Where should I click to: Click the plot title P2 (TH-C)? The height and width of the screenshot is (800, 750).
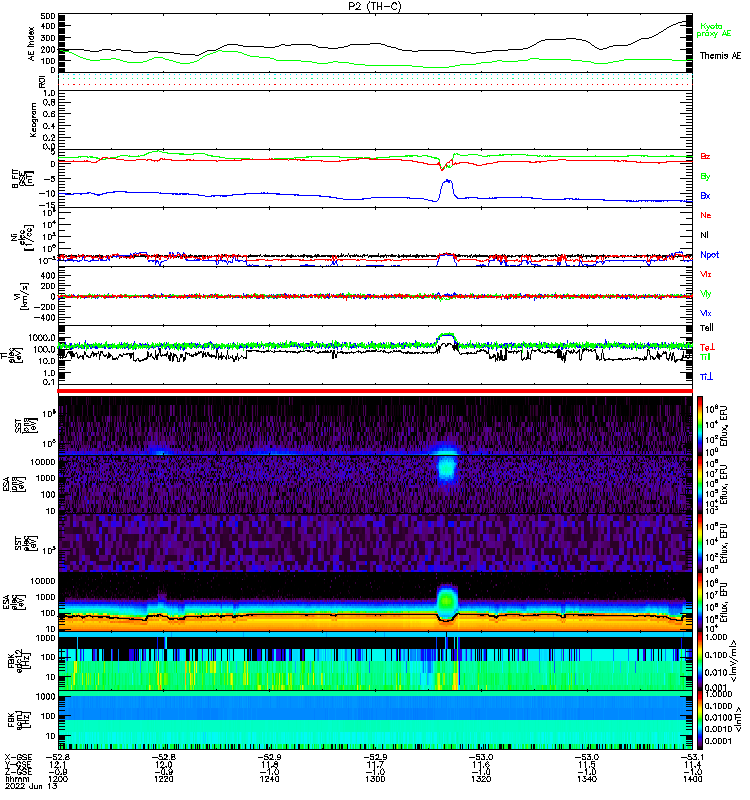(x=375, y=6)
